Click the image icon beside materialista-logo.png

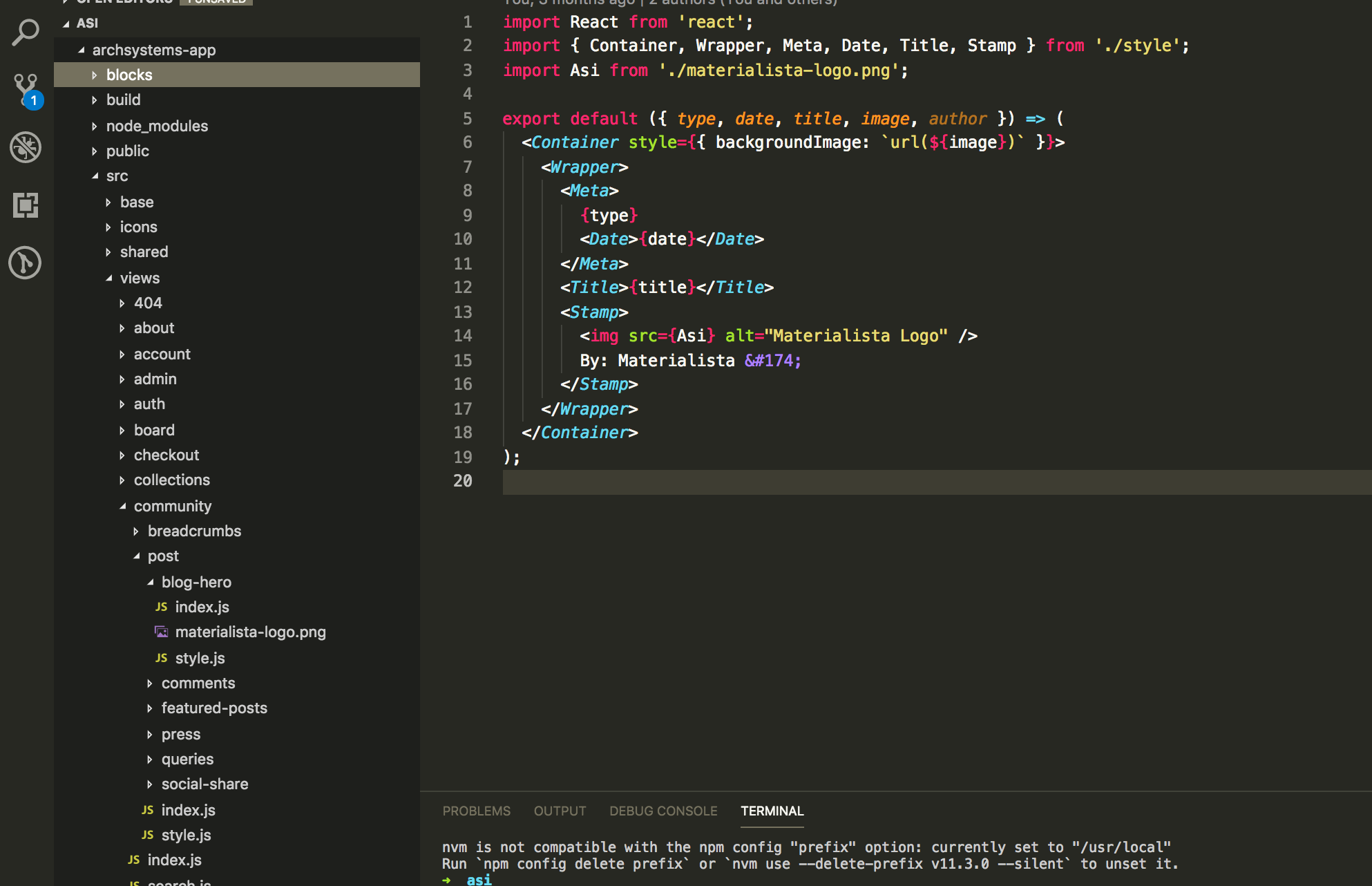point(161,631)
